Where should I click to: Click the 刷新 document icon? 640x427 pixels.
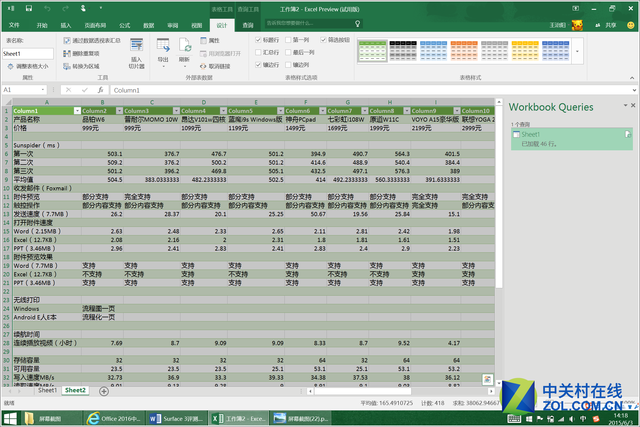pyautogui.click(x=184, y=45)
